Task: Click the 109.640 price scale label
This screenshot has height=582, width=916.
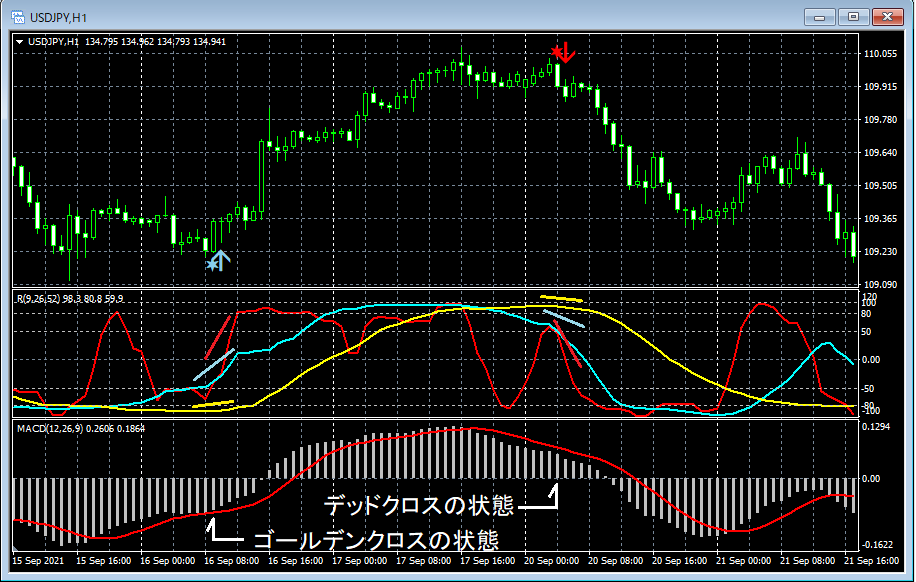Action: (880, 153)
